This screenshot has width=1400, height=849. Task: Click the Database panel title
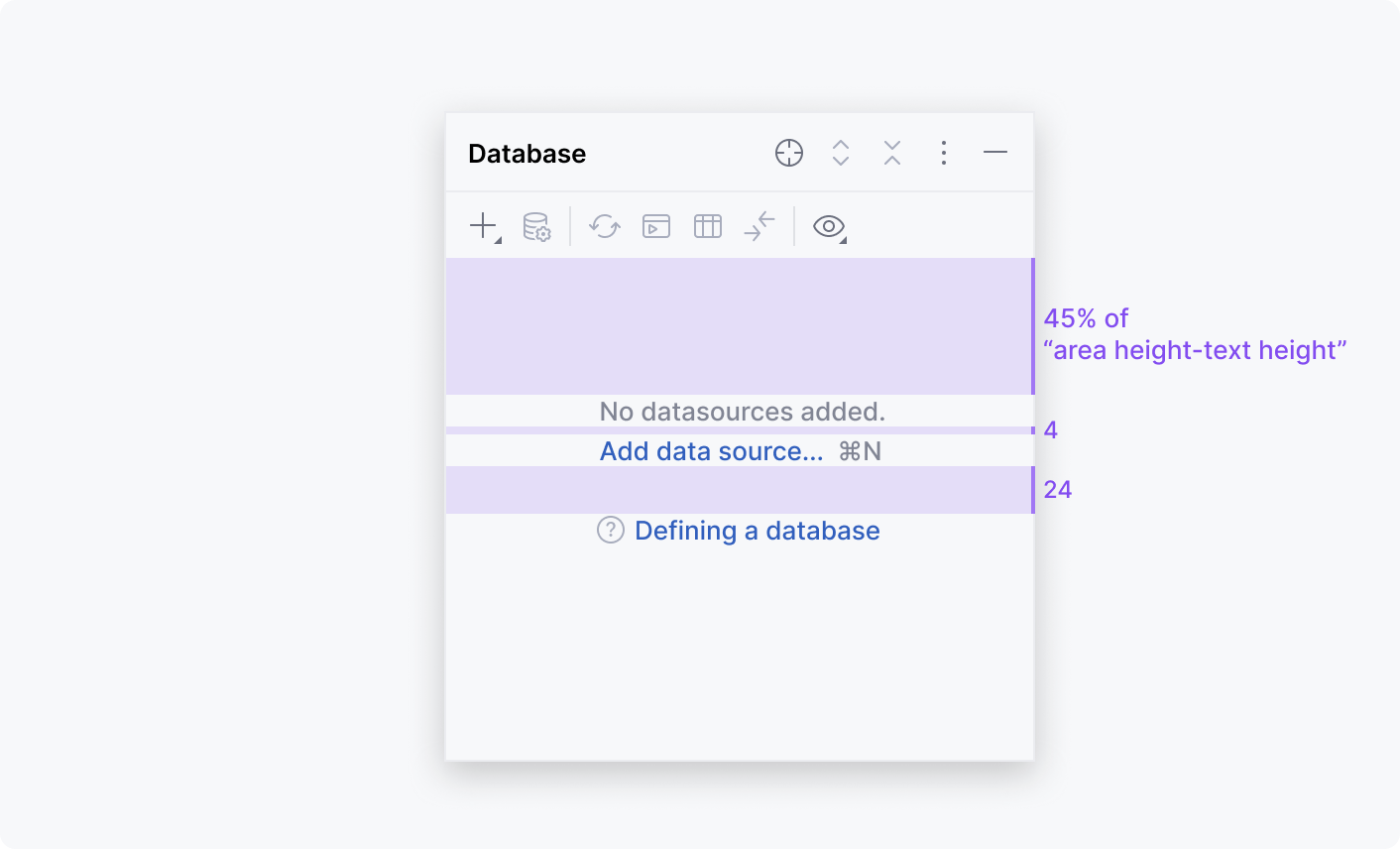526,154
